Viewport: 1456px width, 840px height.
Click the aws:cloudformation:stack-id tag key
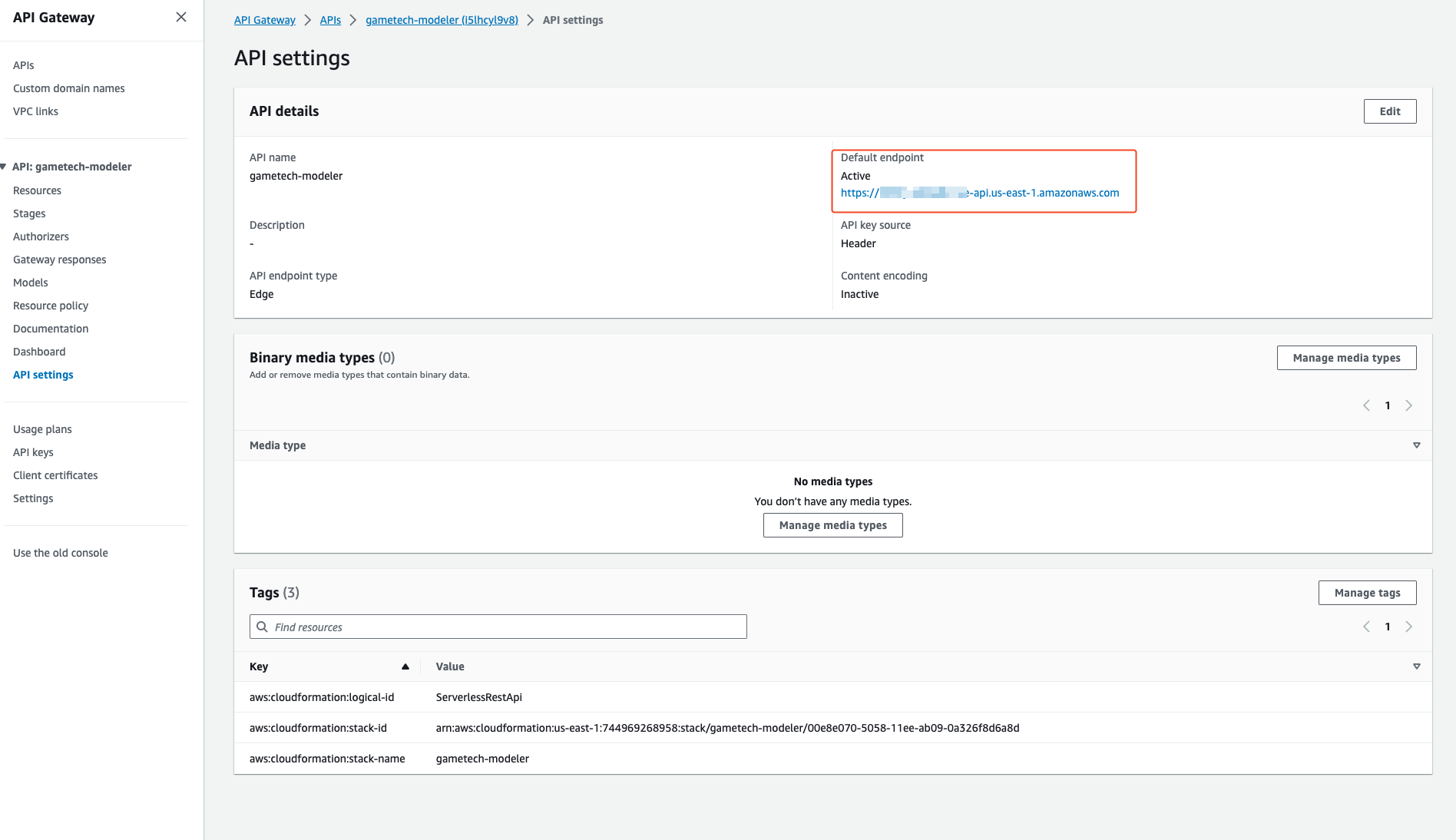[318, 728]
